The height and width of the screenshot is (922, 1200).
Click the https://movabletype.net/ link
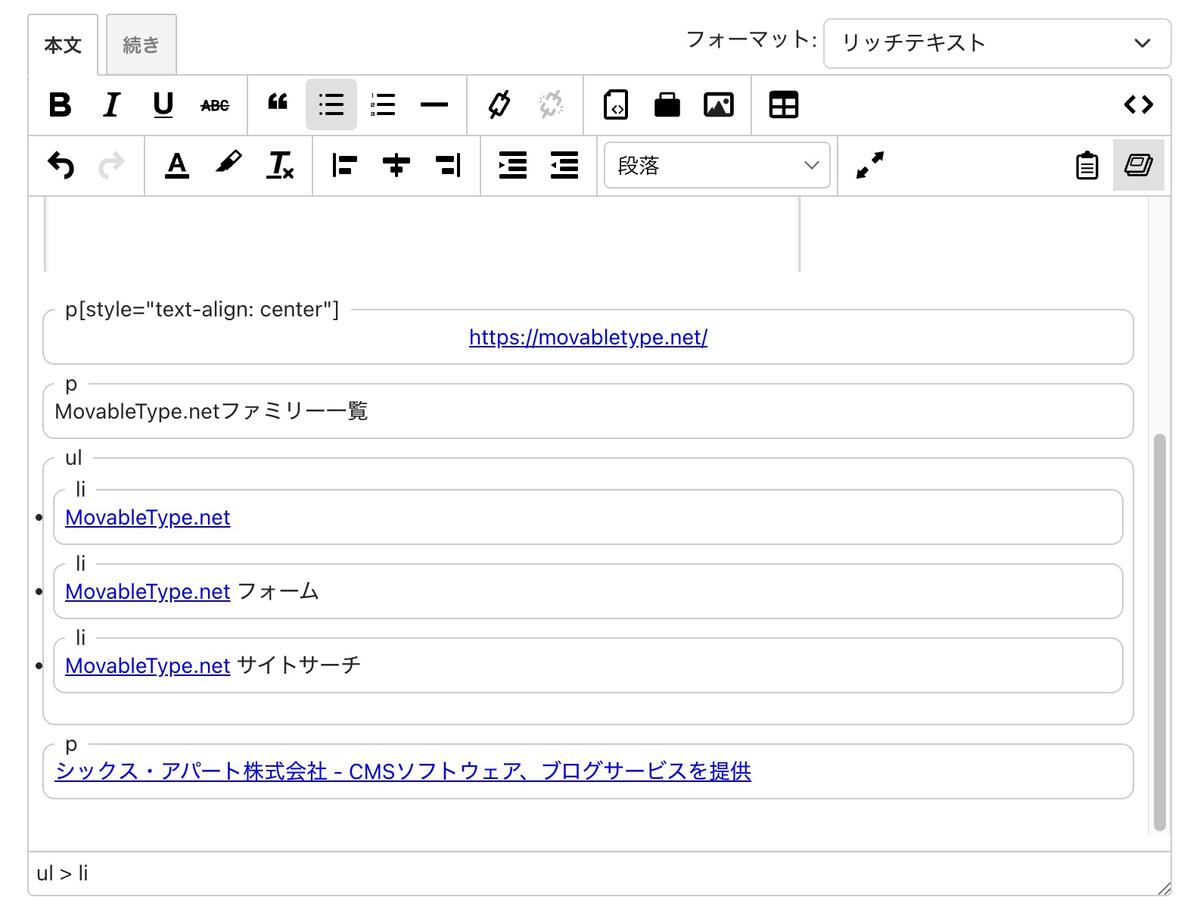tap(588, 338)
